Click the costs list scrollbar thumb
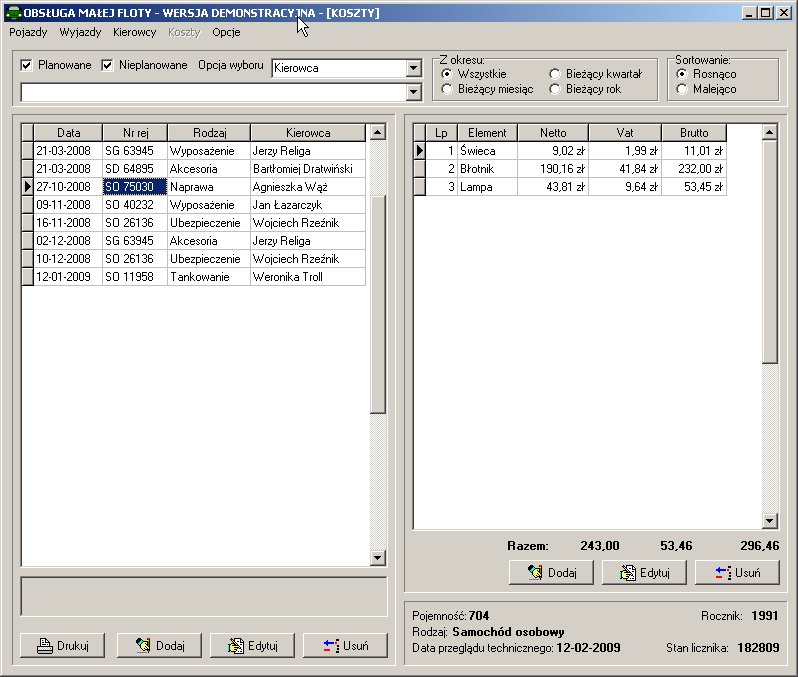Viewport: 798px width, 677px height. 377,304
